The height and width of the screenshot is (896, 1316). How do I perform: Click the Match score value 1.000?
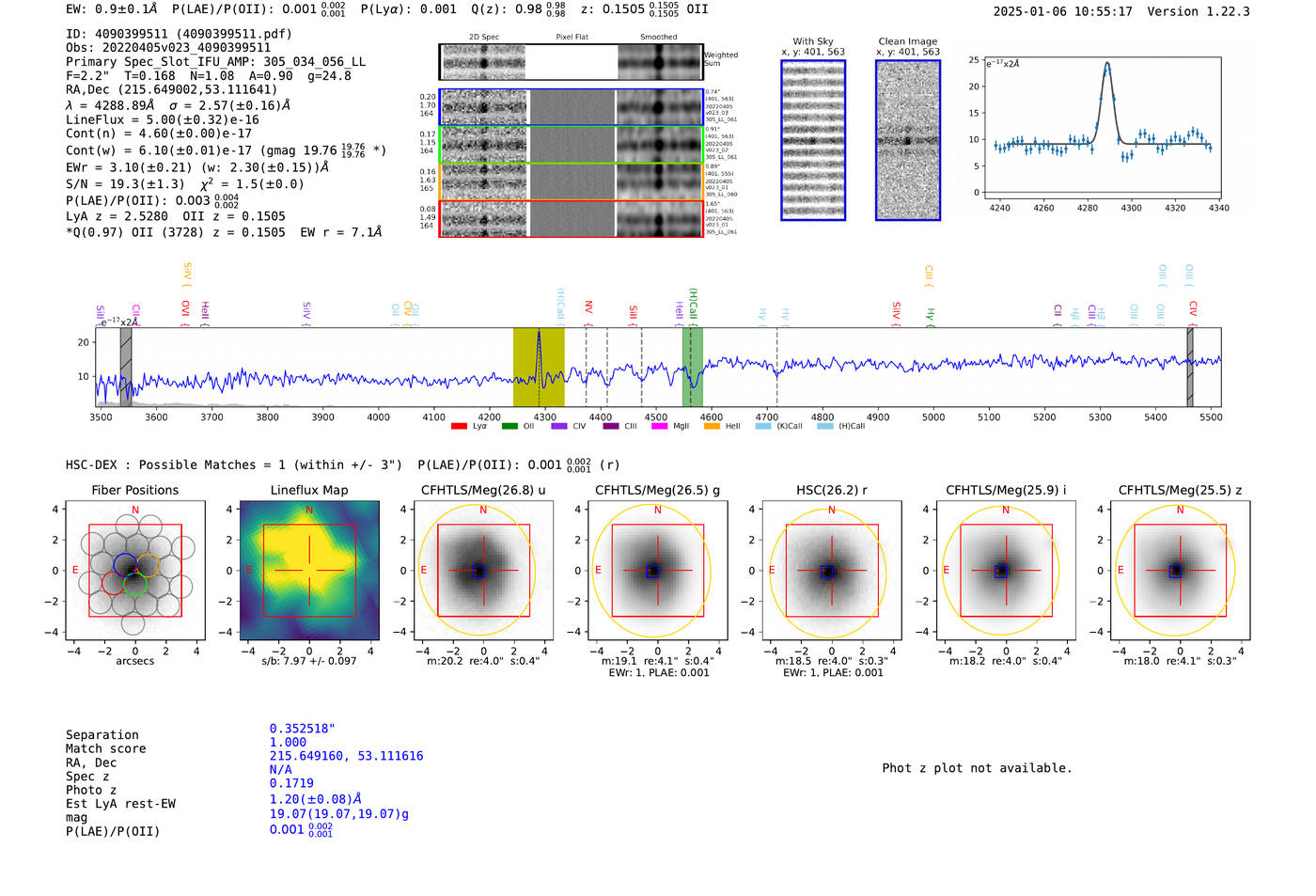[288, 743]
